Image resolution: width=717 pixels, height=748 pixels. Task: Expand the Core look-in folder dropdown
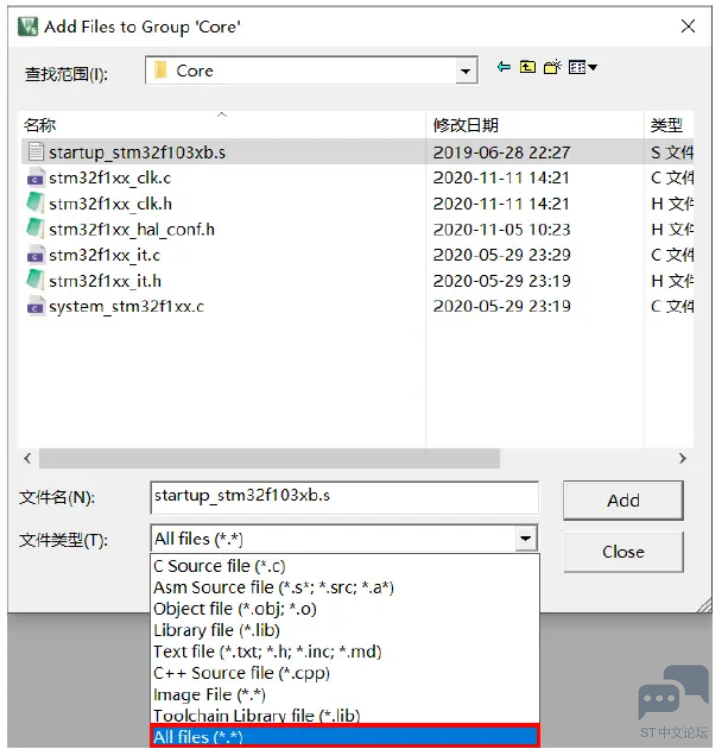pos(466,71)
